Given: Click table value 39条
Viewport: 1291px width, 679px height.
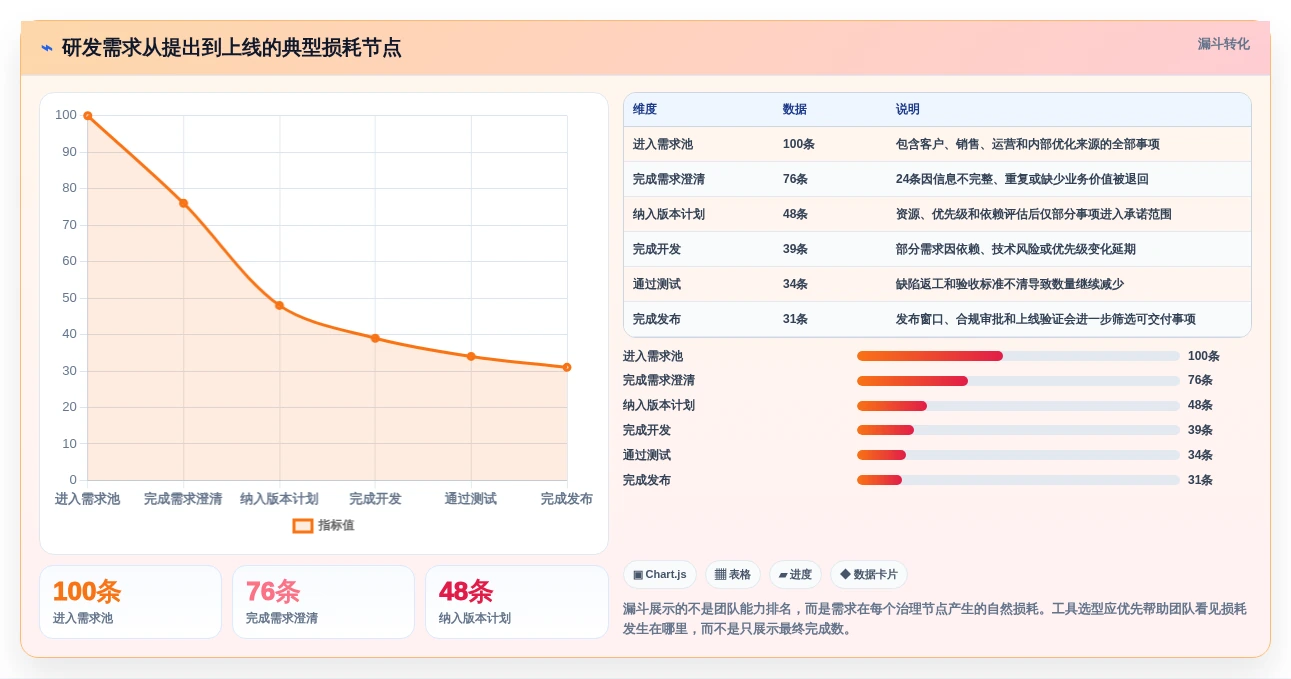Looking at the screenshot, I should pyautogui.click(x=796, y=249).
